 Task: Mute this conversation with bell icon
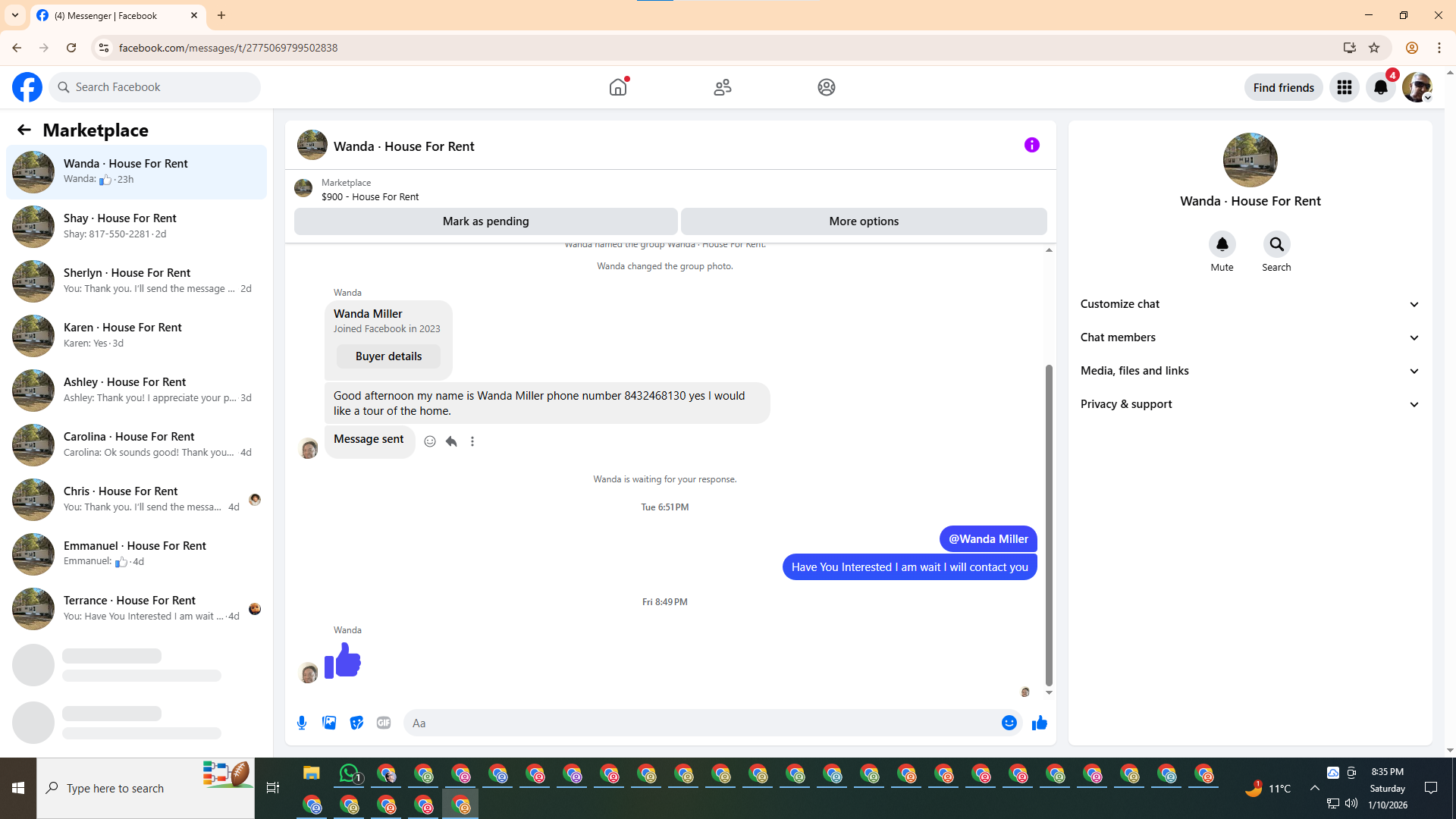[1222, 244]
